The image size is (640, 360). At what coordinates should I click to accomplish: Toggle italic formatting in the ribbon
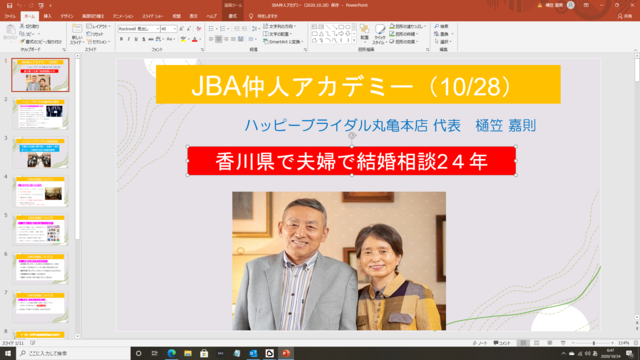[x=129, y=39]
